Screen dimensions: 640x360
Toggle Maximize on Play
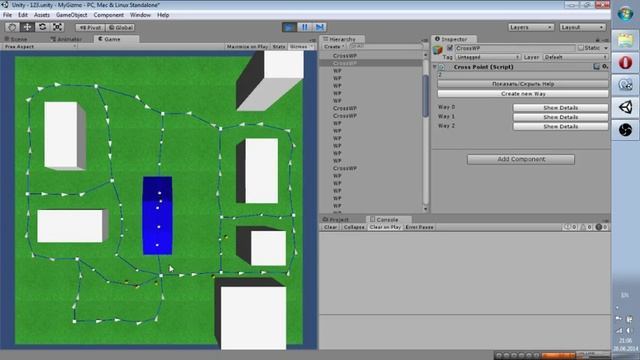tap(247, 47)
